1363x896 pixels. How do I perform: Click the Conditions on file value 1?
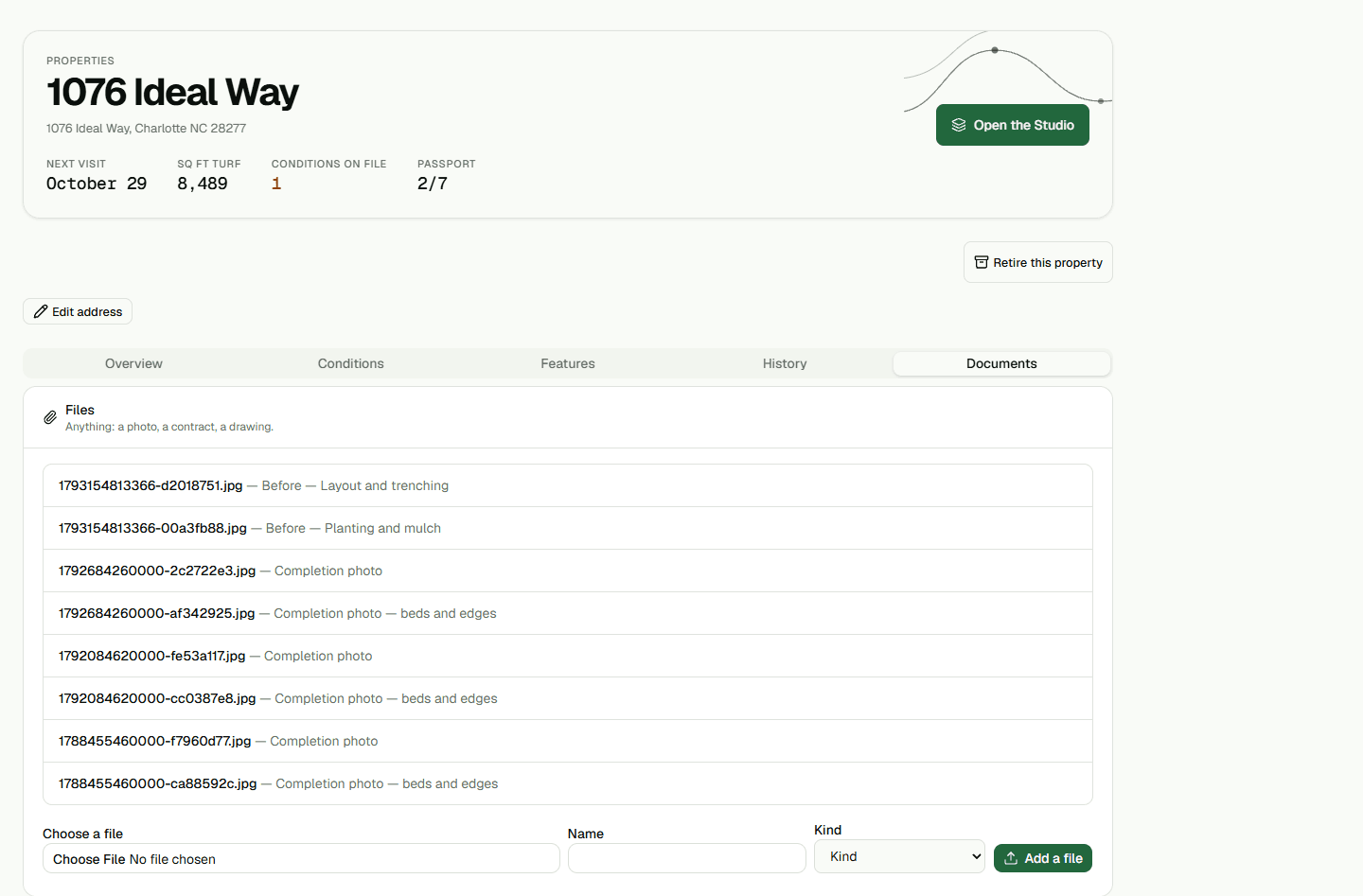pyautogui.click(x=276, y=184)
